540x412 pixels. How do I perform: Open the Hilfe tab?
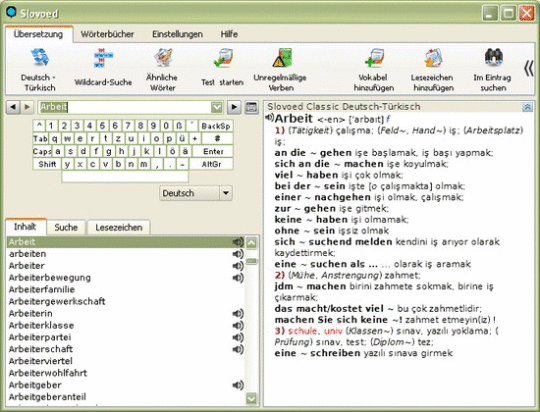pyautogui.click(x=229, y=34)
